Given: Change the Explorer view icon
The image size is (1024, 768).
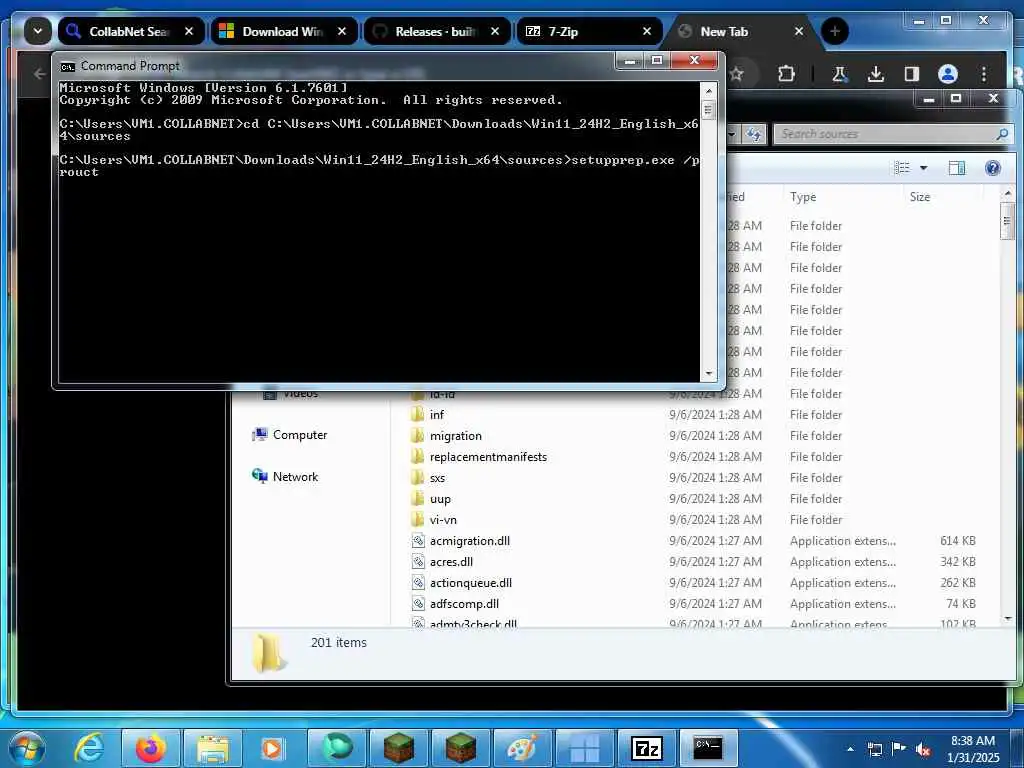Looking at the screenshot, I should click(x=902, y=168).
